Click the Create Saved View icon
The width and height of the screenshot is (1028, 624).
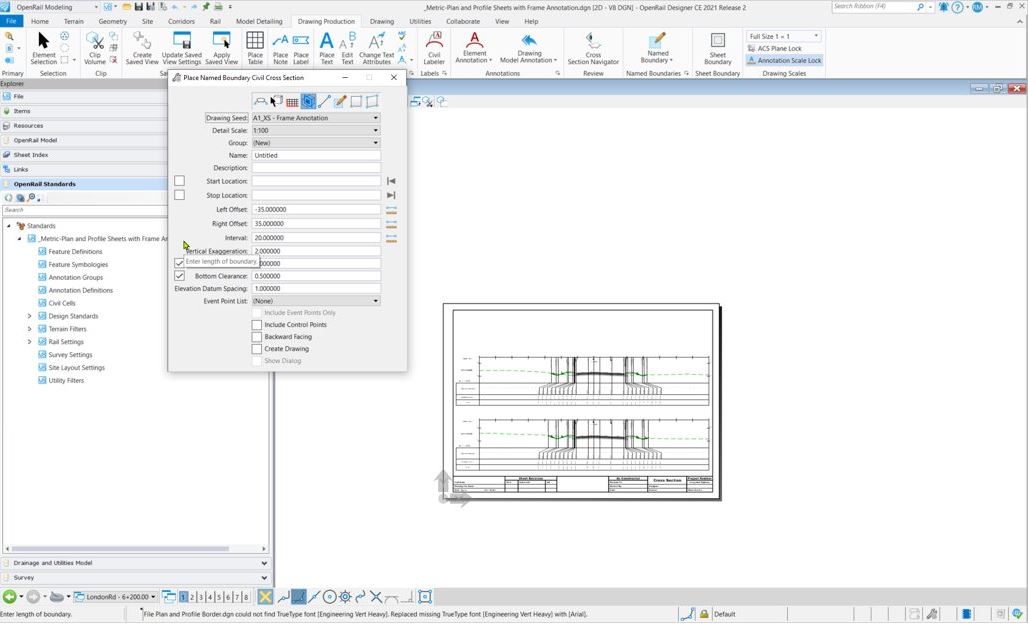pyautogui.click(x=144, y=44)
